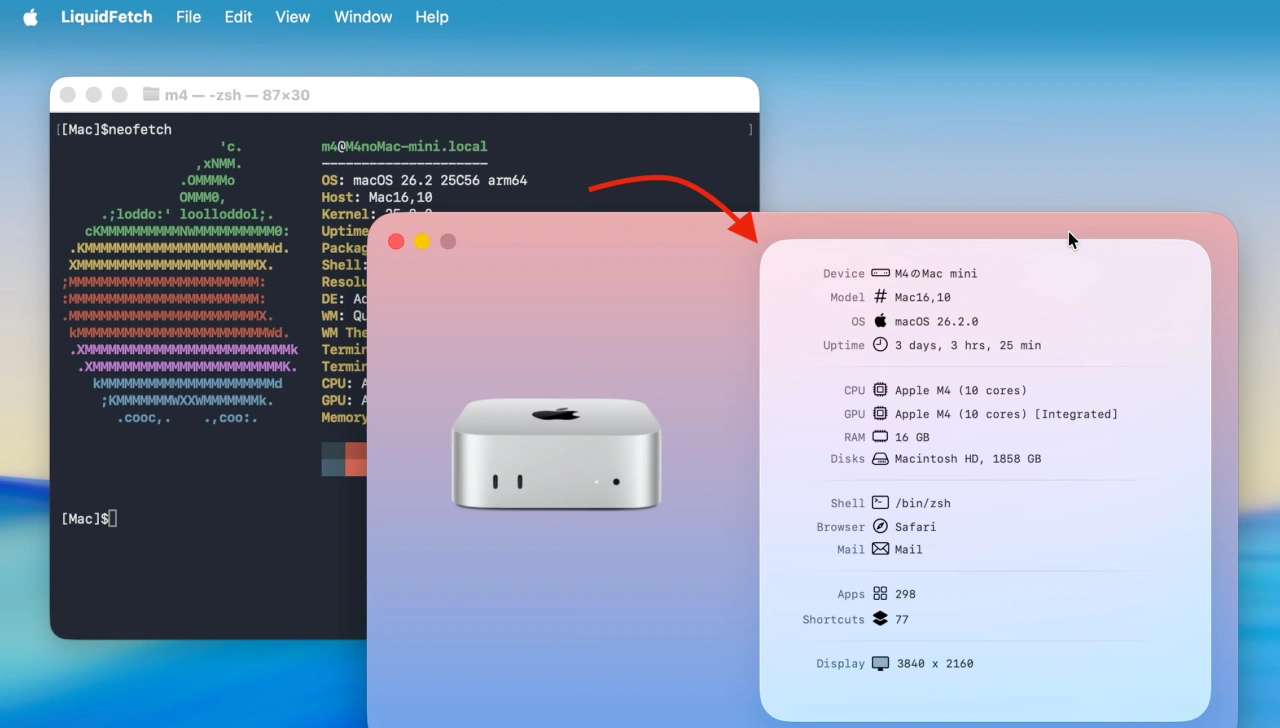Viewport: 1280px width, 728px height.
Task: Click the Safari compass icon
Action: [880, 526]
